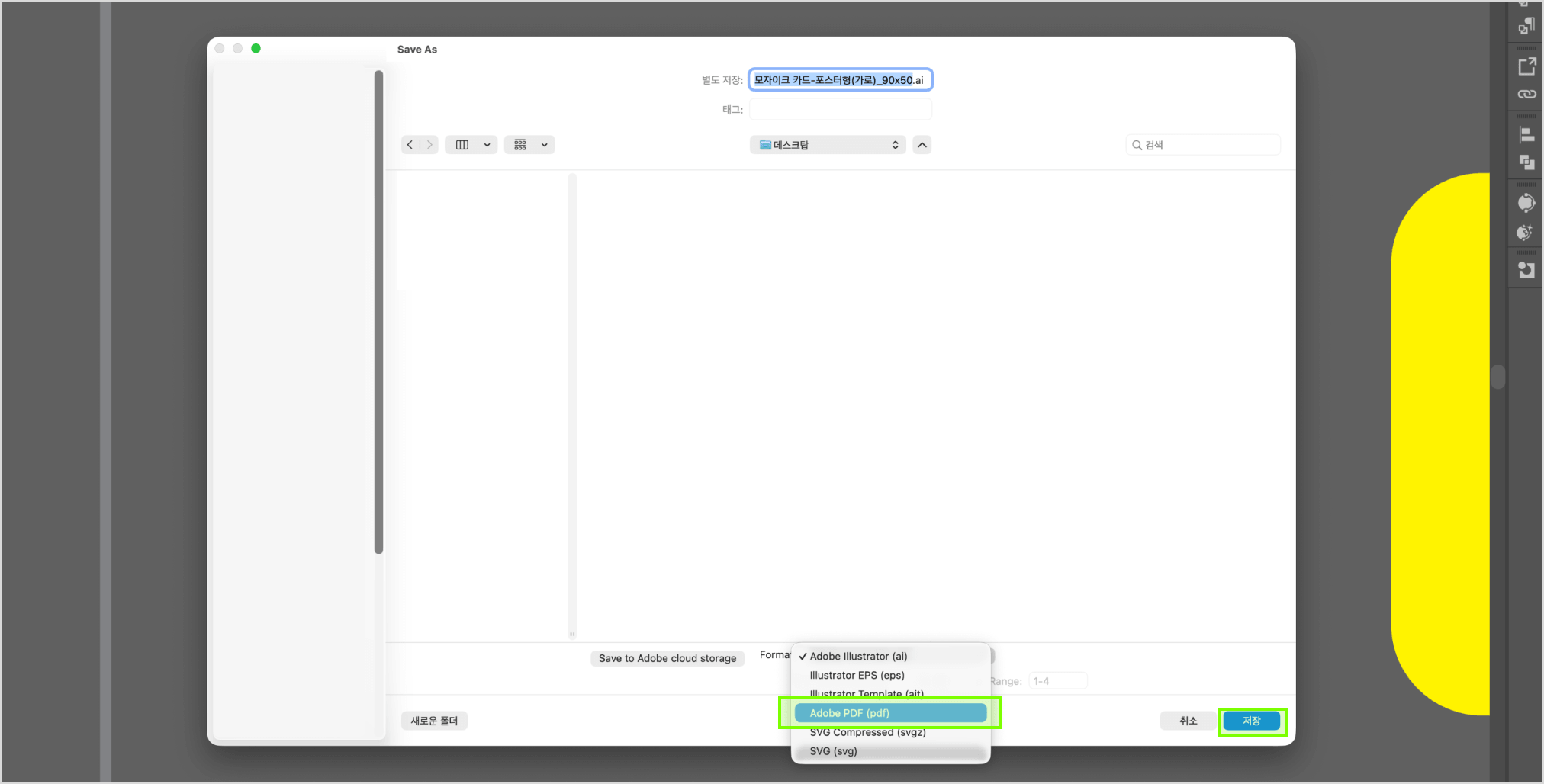The height and width of the screenshot is (784, 1544).
Task: Click the forward navigation arrow
Action: coord(429,145)
